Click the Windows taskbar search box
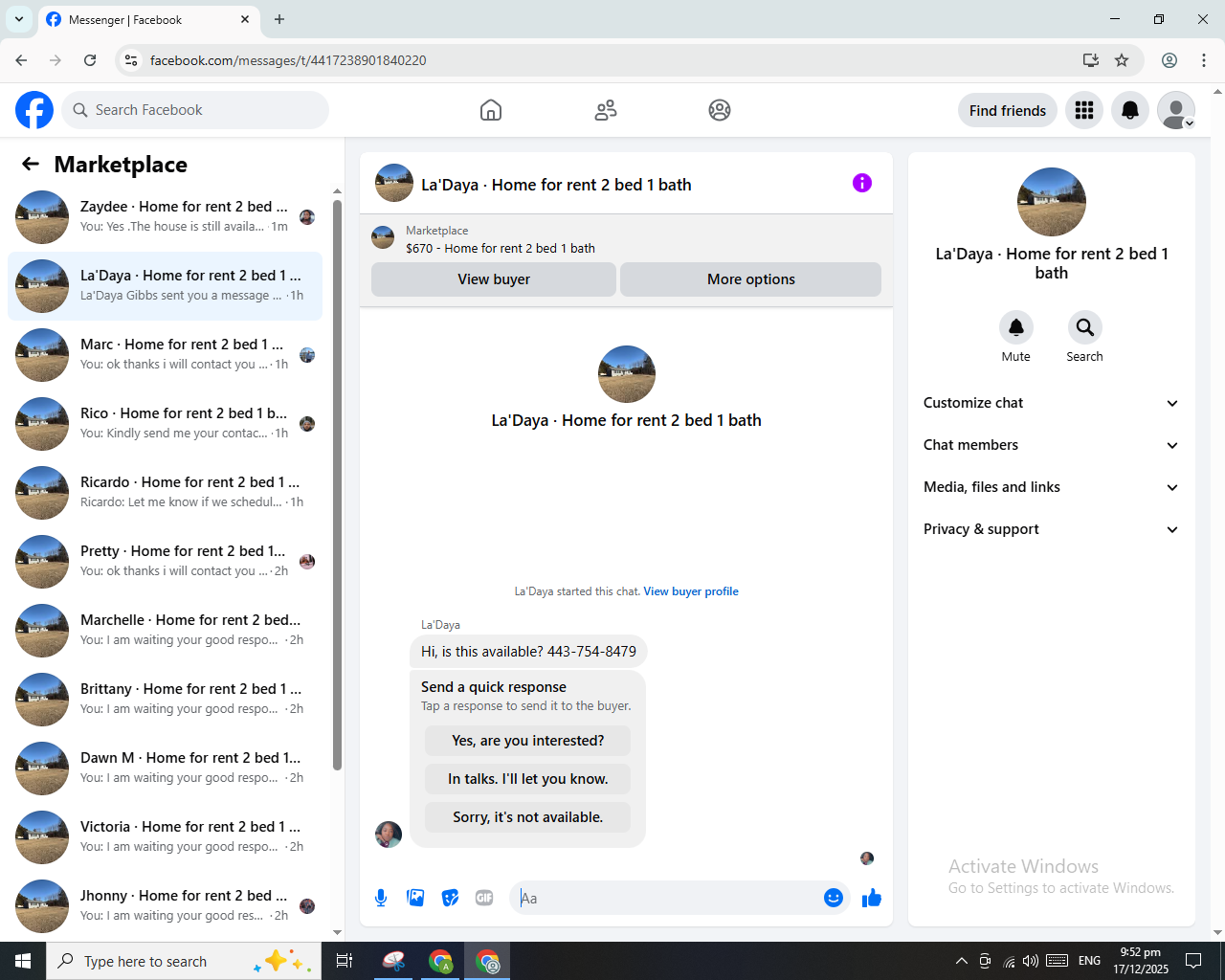Viewport: 1225px width, 980px height. pos(182,961)
